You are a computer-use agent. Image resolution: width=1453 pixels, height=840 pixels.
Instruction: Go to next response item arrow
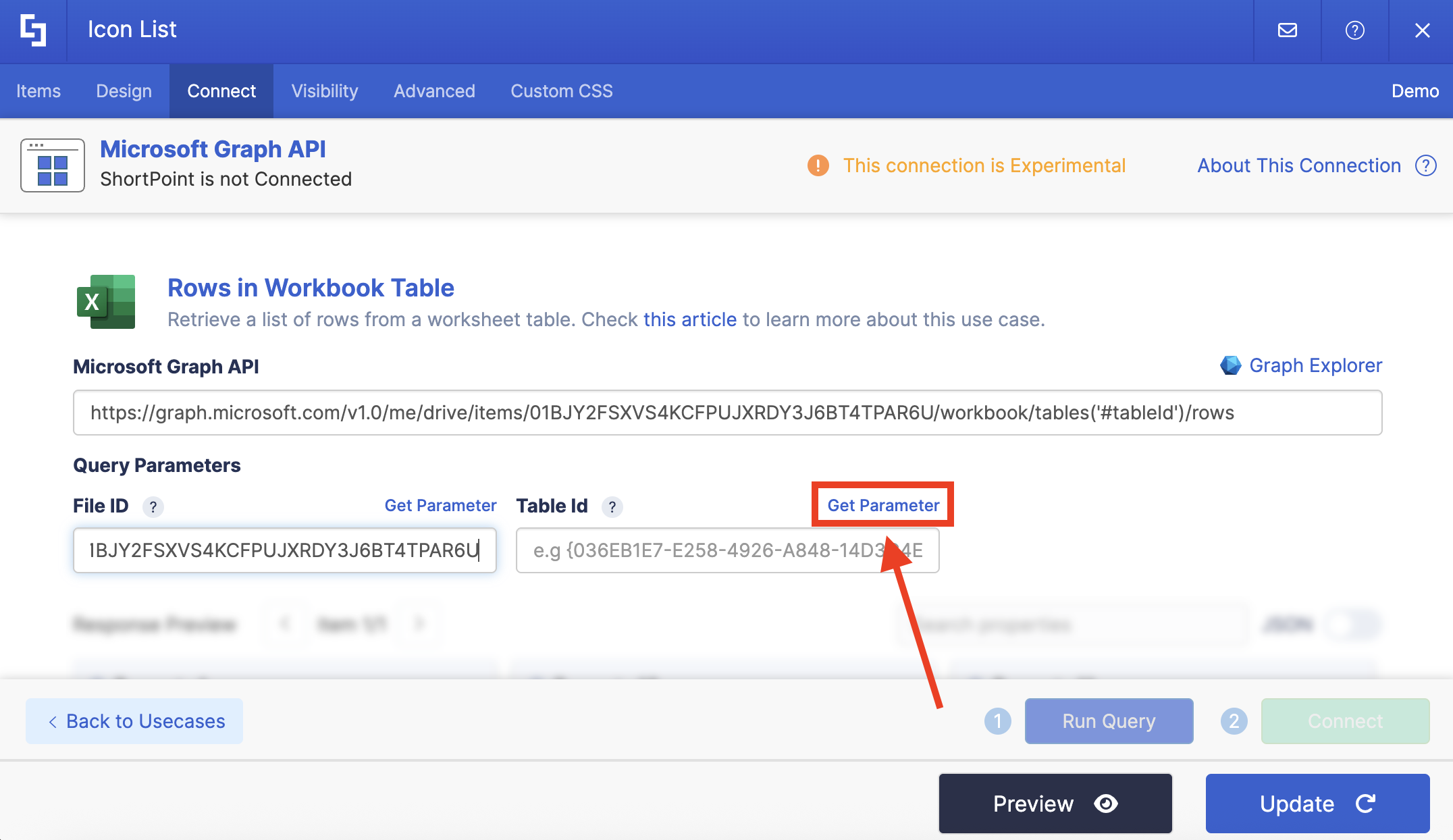point(419,623)
